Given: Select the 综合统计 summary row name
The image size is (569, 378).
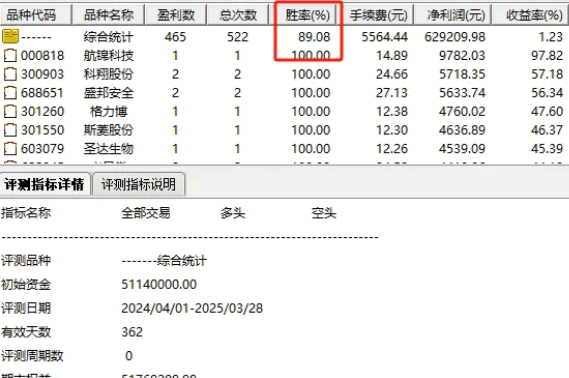Looking at the screenshot, I should pos(108,37).
